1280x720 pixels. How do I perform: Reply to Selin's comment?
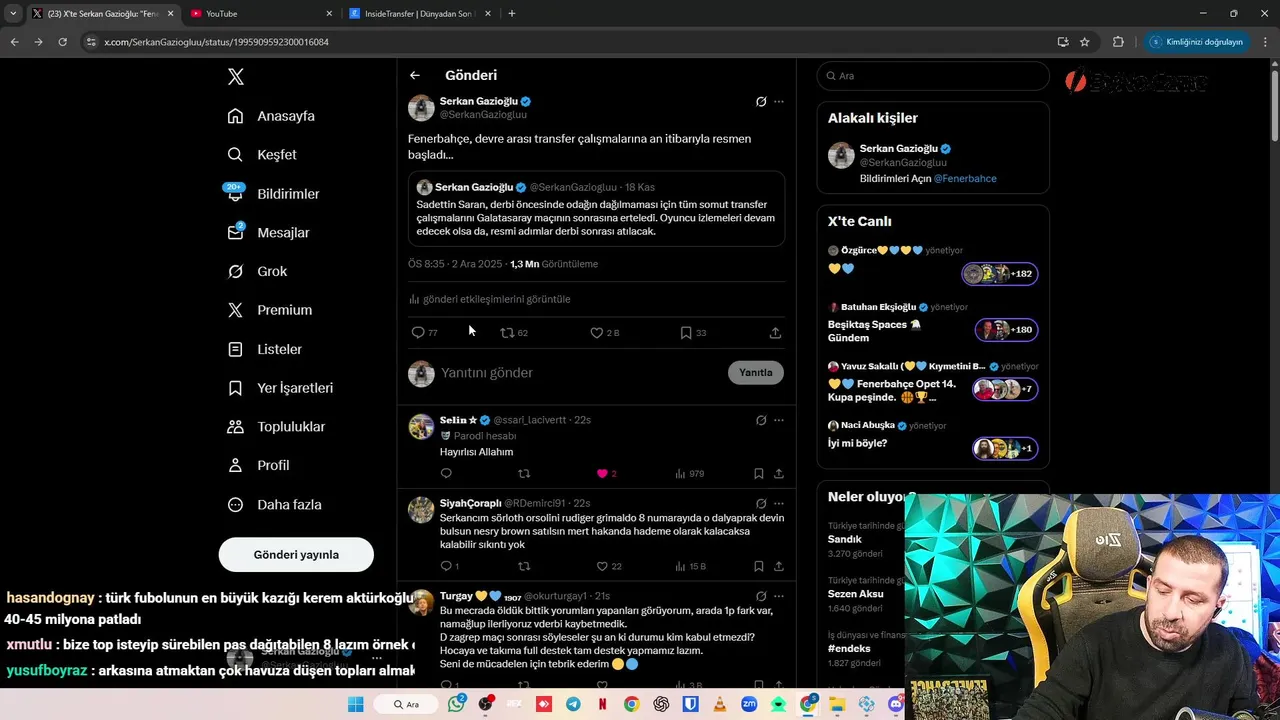pos(446,474)
